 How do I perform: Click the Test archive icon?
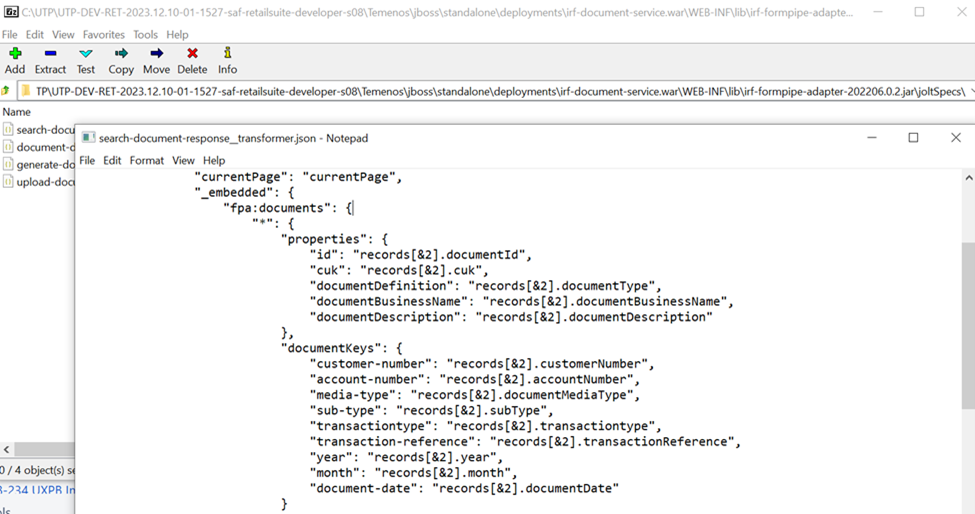tap(86, 54)
